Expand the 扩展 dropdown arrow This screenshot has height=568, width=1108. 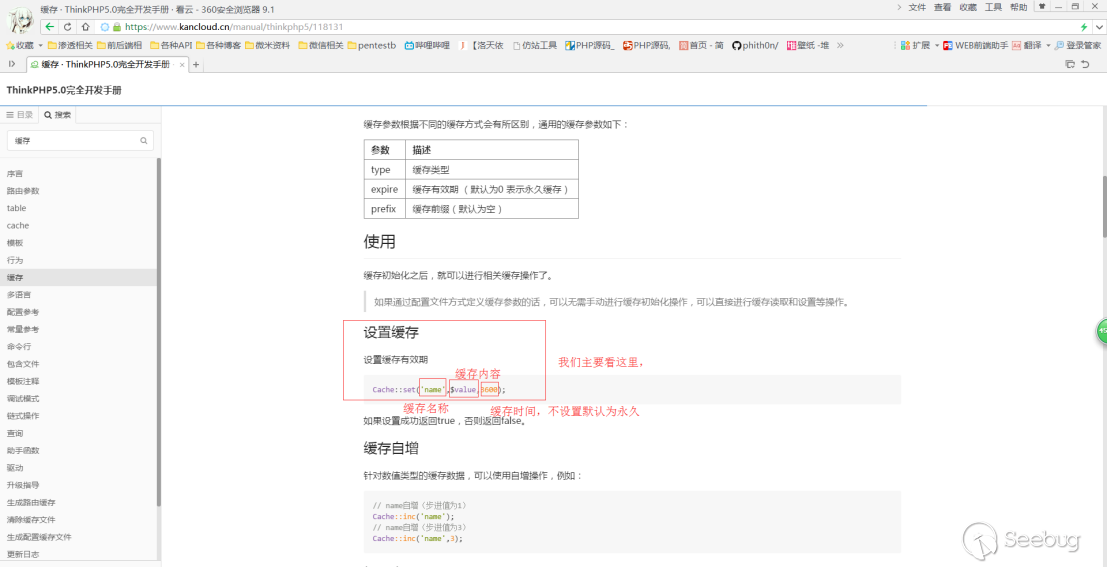coord(936,45)
